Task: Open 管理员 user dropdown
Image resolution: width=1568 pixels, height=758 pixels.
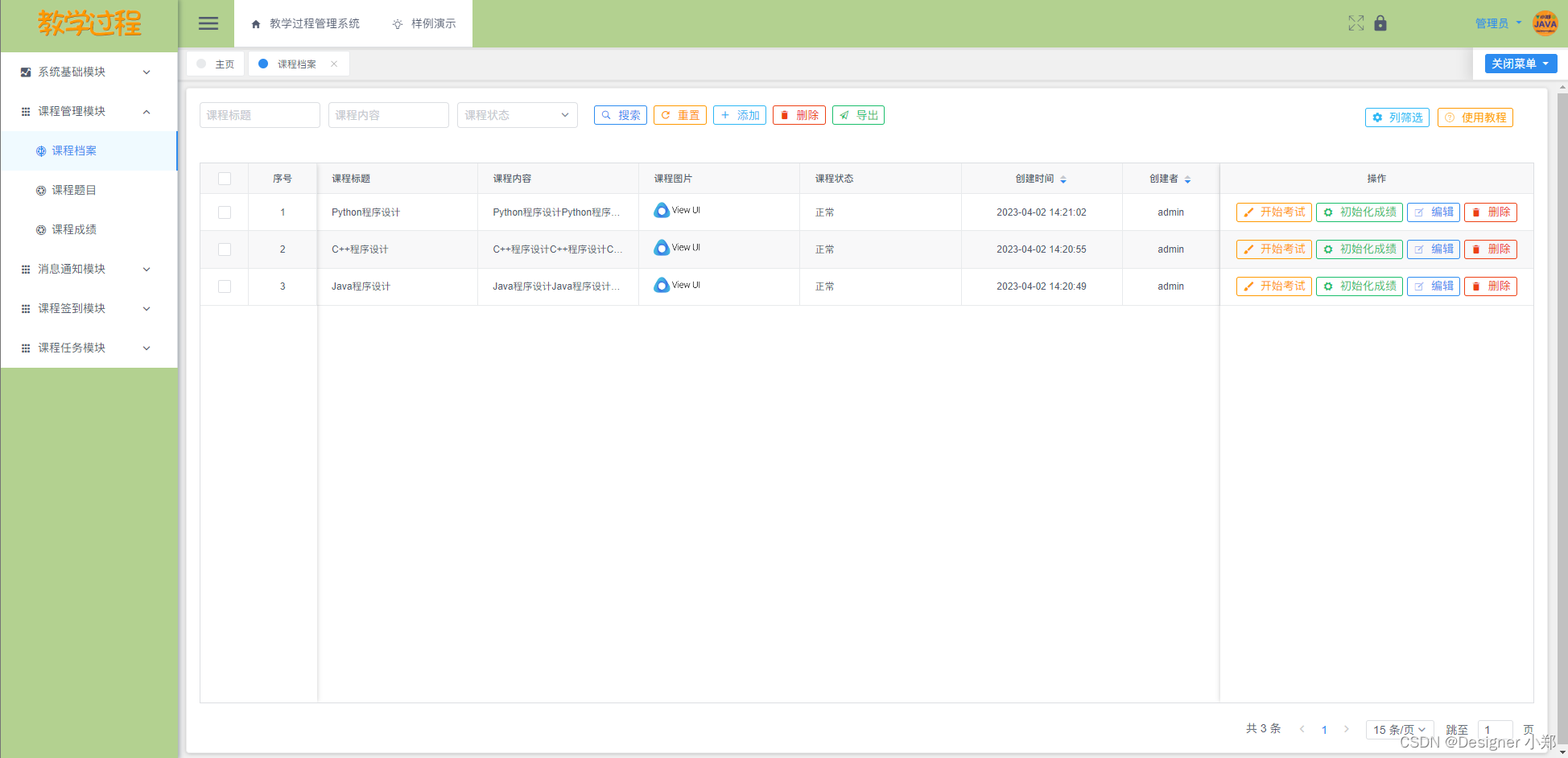Action: pyautogui.click(x=1498, y=23)
